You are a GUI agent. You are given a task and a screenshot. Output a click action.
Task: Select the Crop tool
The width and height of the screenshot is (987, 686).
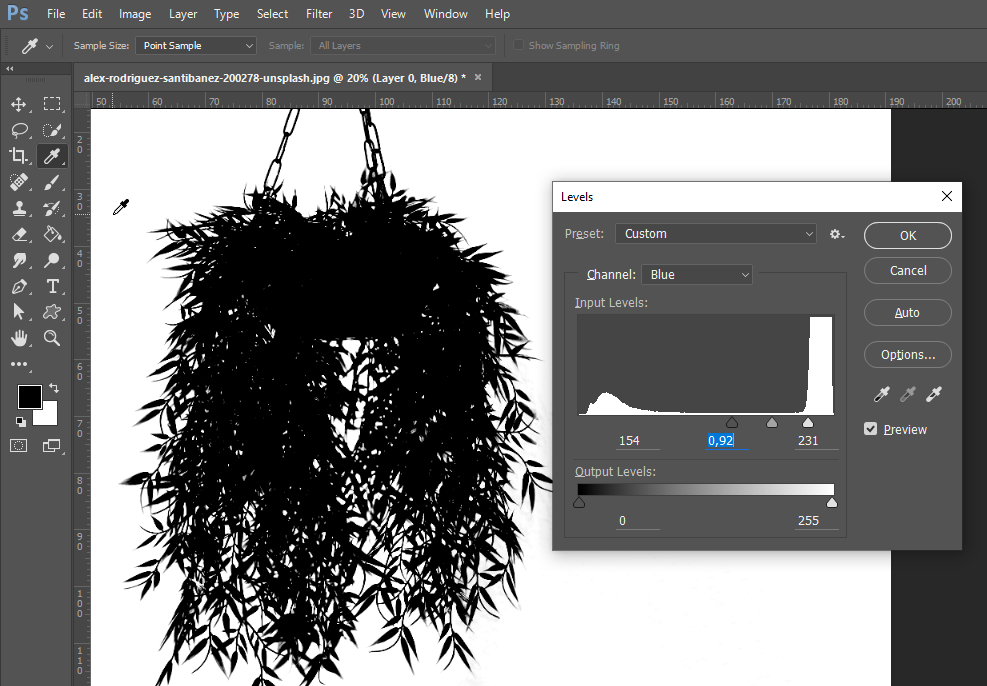[x=19, y=156]
